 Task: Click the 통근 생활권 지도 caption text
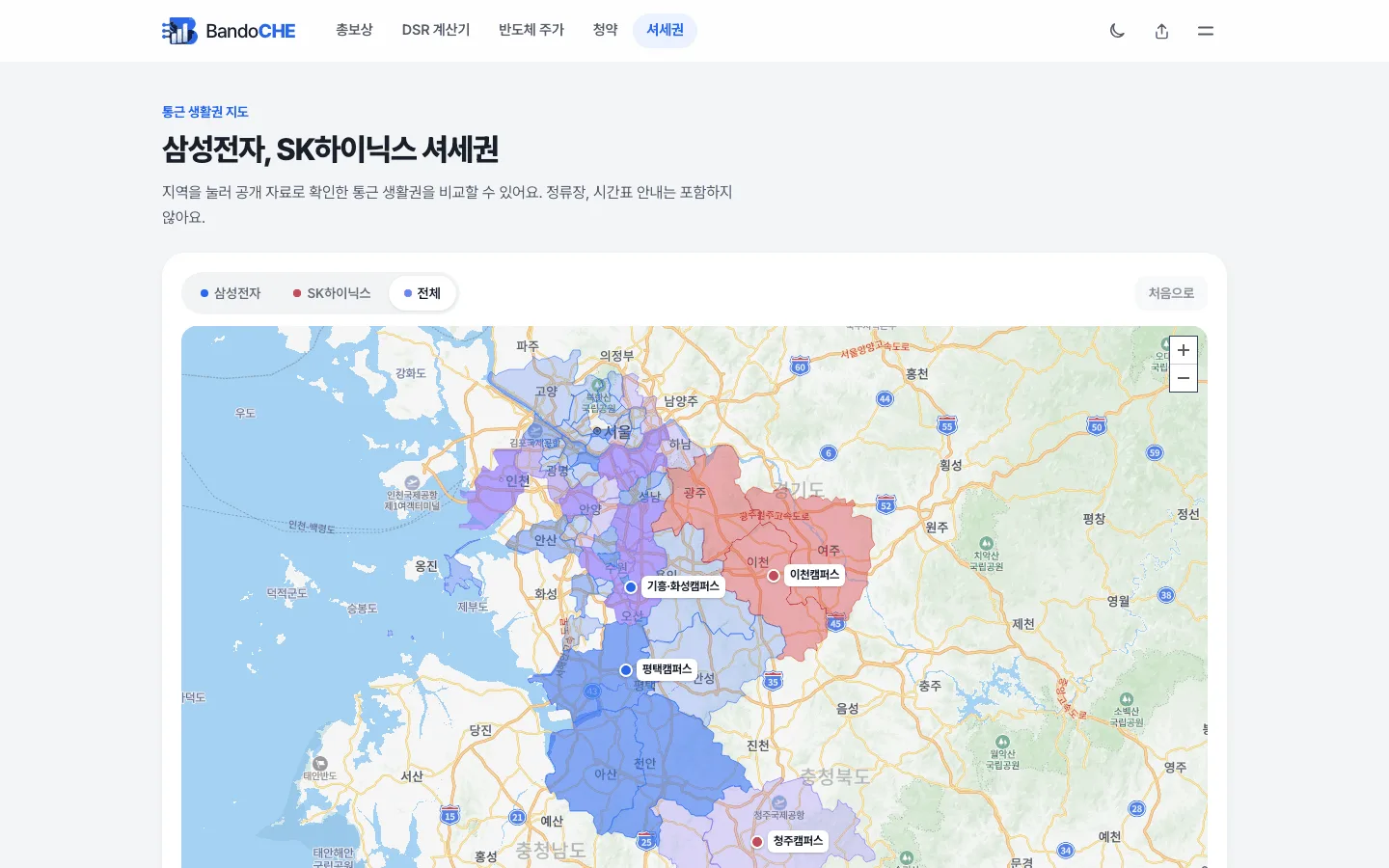coord(205,112)
